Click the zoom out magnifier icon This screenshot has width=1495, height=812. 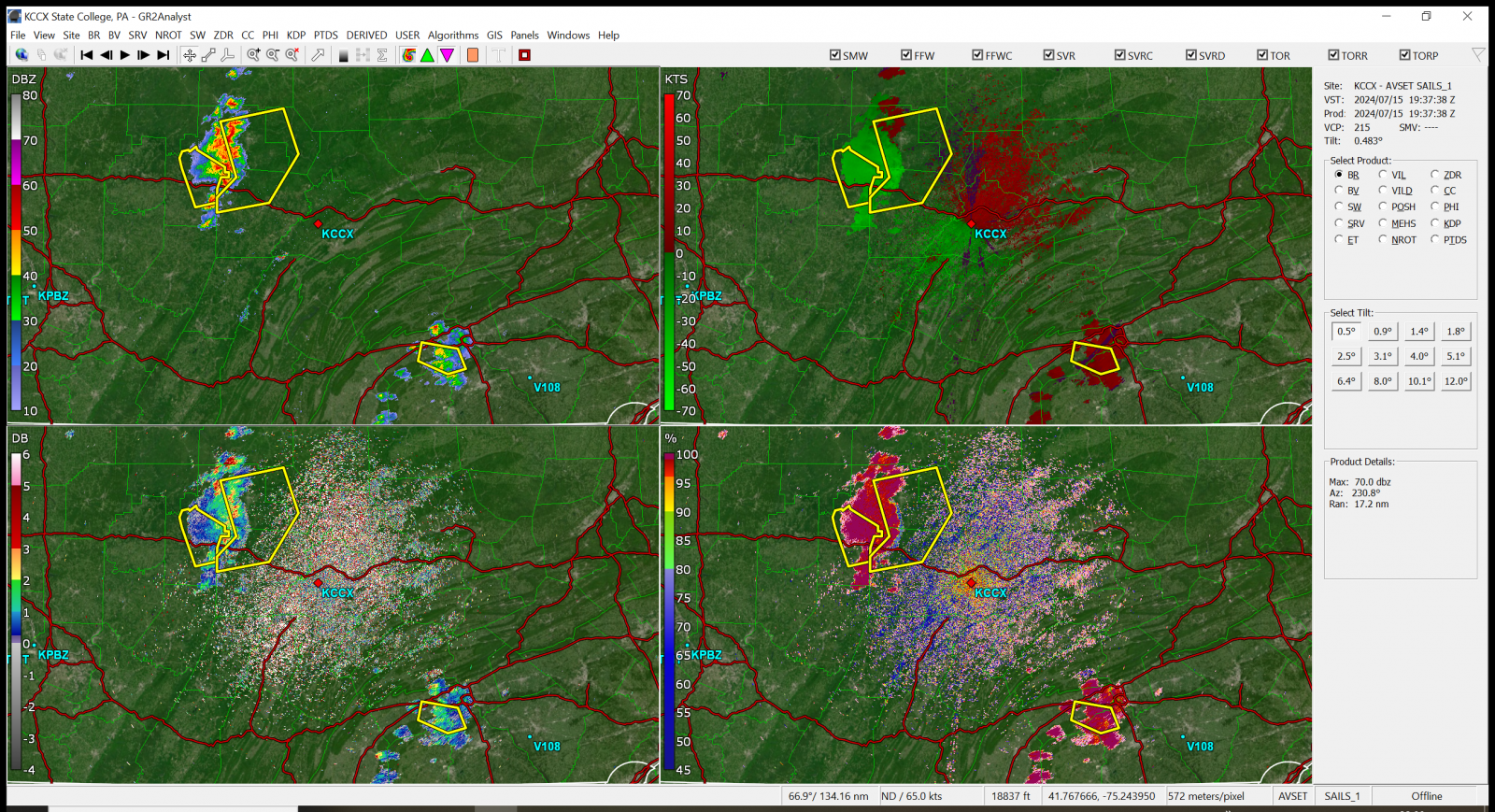(x=273, y=55)
